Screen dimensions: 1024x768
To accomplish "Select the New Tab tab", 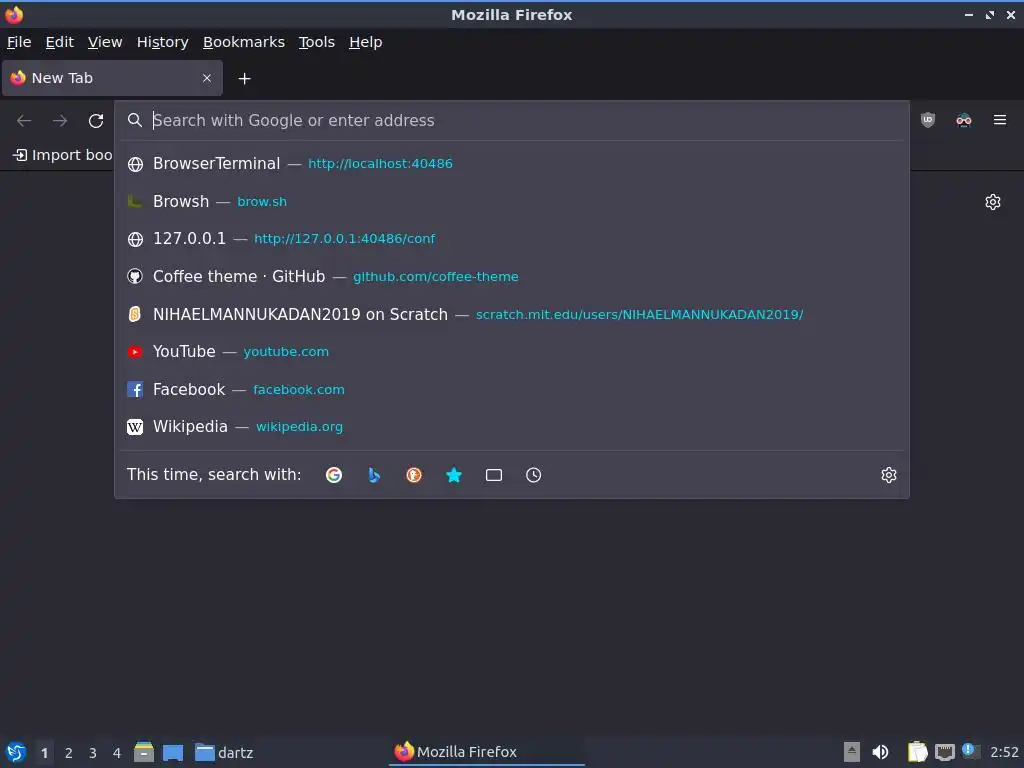I will [112, 78].
